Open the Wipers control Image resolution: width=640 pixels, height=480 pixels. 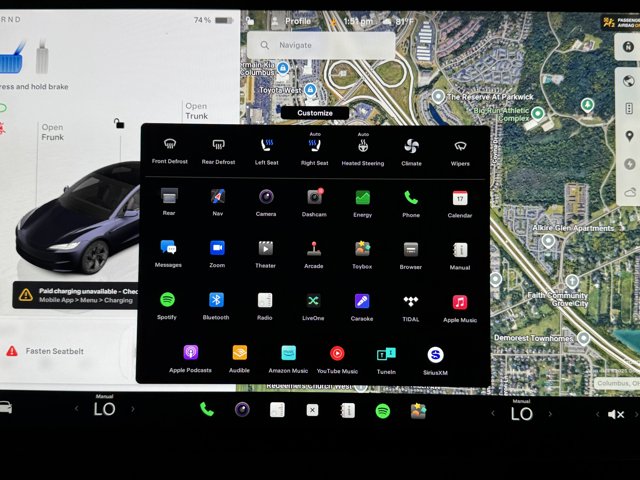460,153
